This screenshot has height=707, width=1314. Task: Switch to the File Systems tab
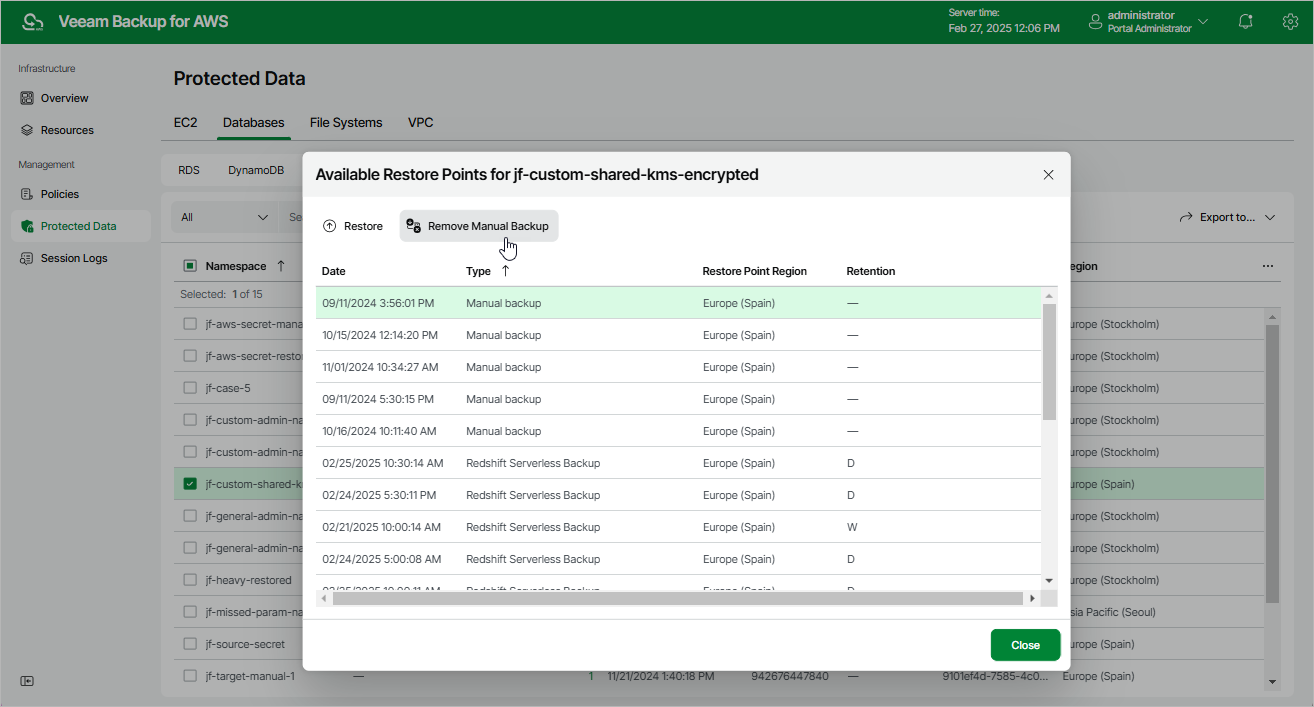(x=346, y=122)
